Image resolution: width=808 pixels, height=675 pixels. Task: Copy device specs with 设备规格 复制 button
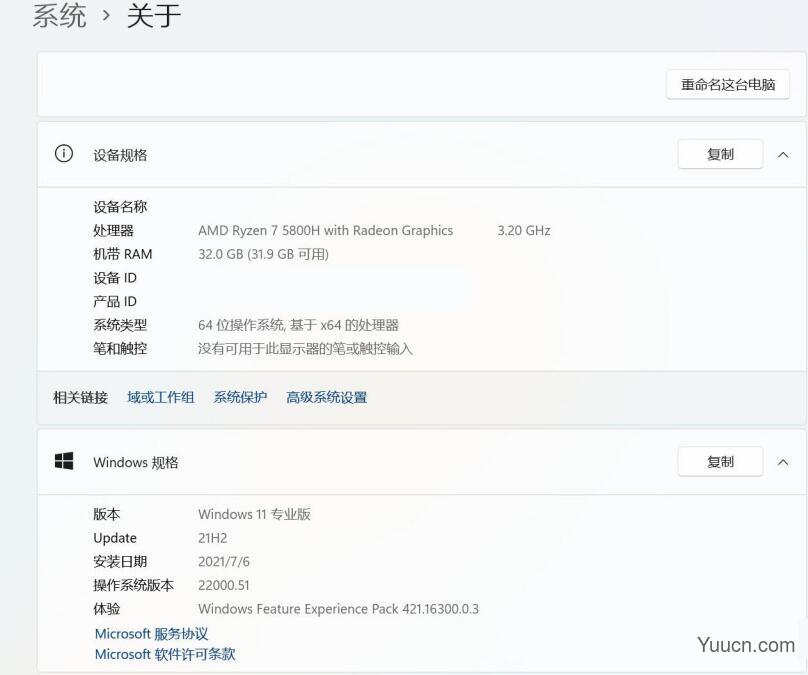(720, 154)
